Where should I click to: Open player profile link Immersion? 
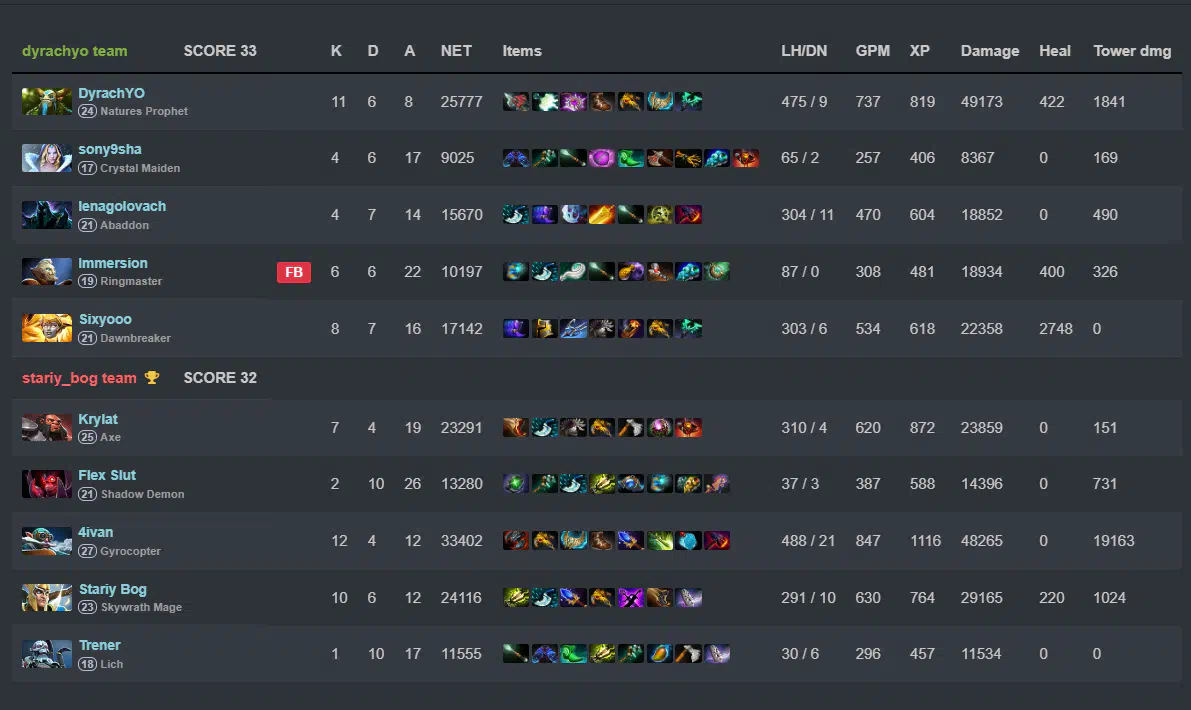click(x=113, y=263)
